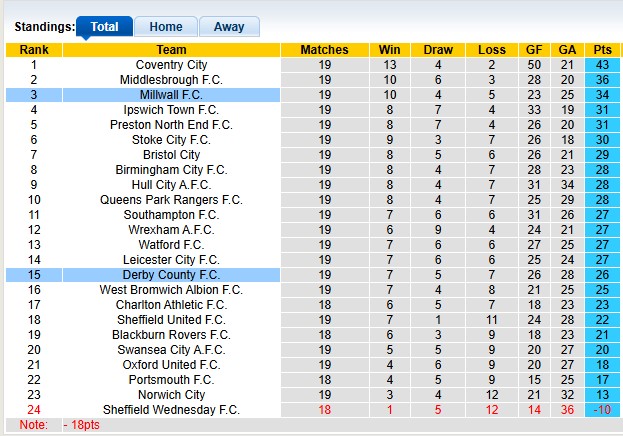Click the Rank column header

click(x=34, y=50)
